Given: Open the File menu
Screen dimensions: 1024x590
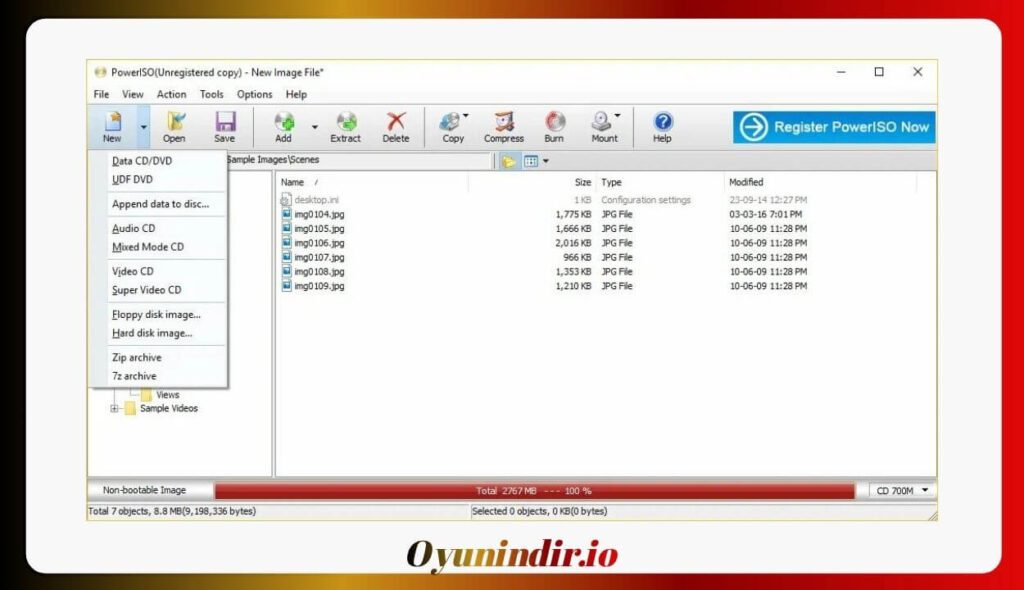Looking at the screenshot, I should 101,94.
